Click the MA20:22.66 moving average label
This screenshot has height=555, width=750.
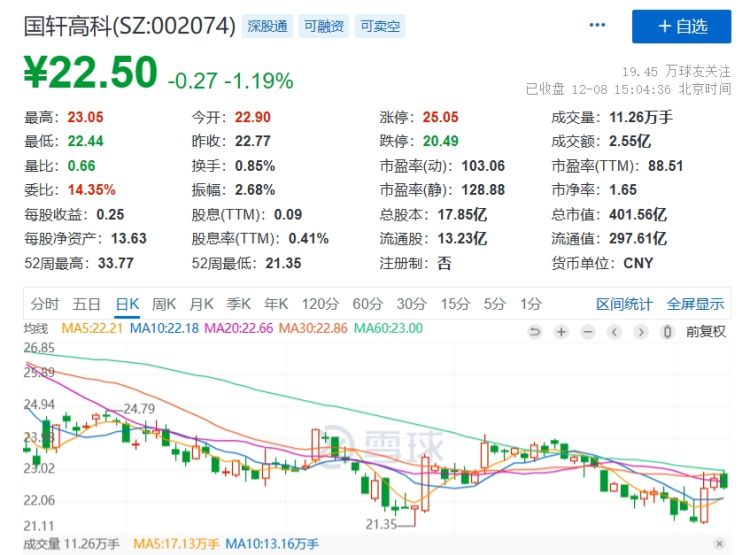point(239,328)
